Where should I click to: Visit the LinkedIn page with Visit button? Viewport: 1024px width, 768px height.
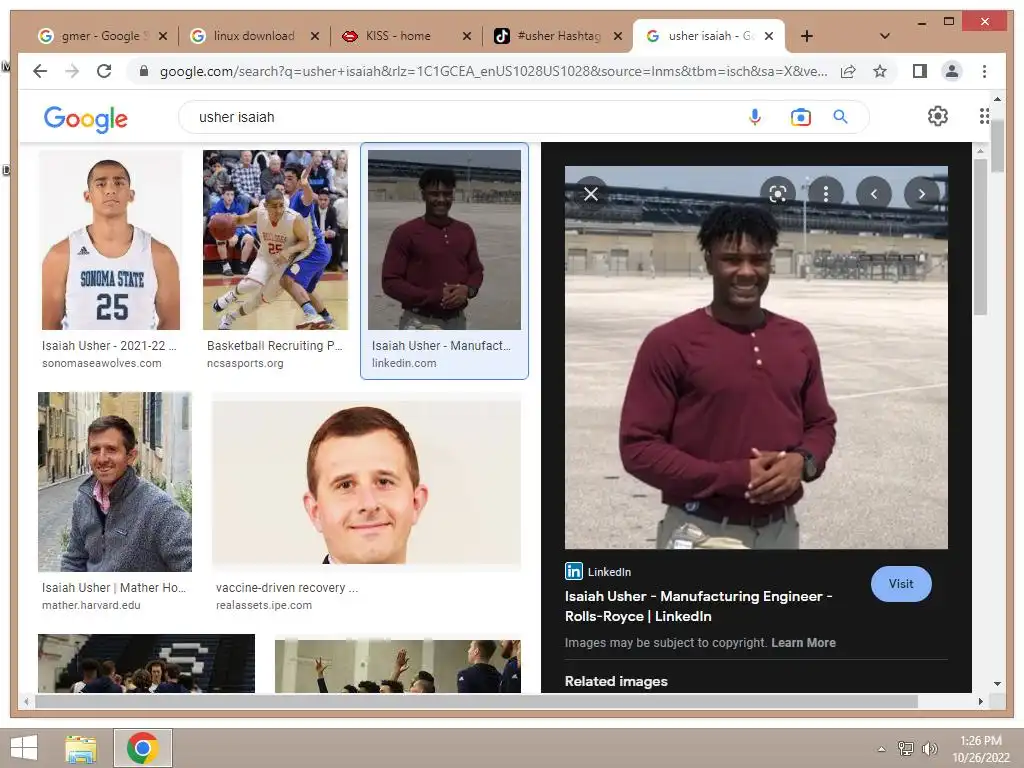click(x=901, y=584)
